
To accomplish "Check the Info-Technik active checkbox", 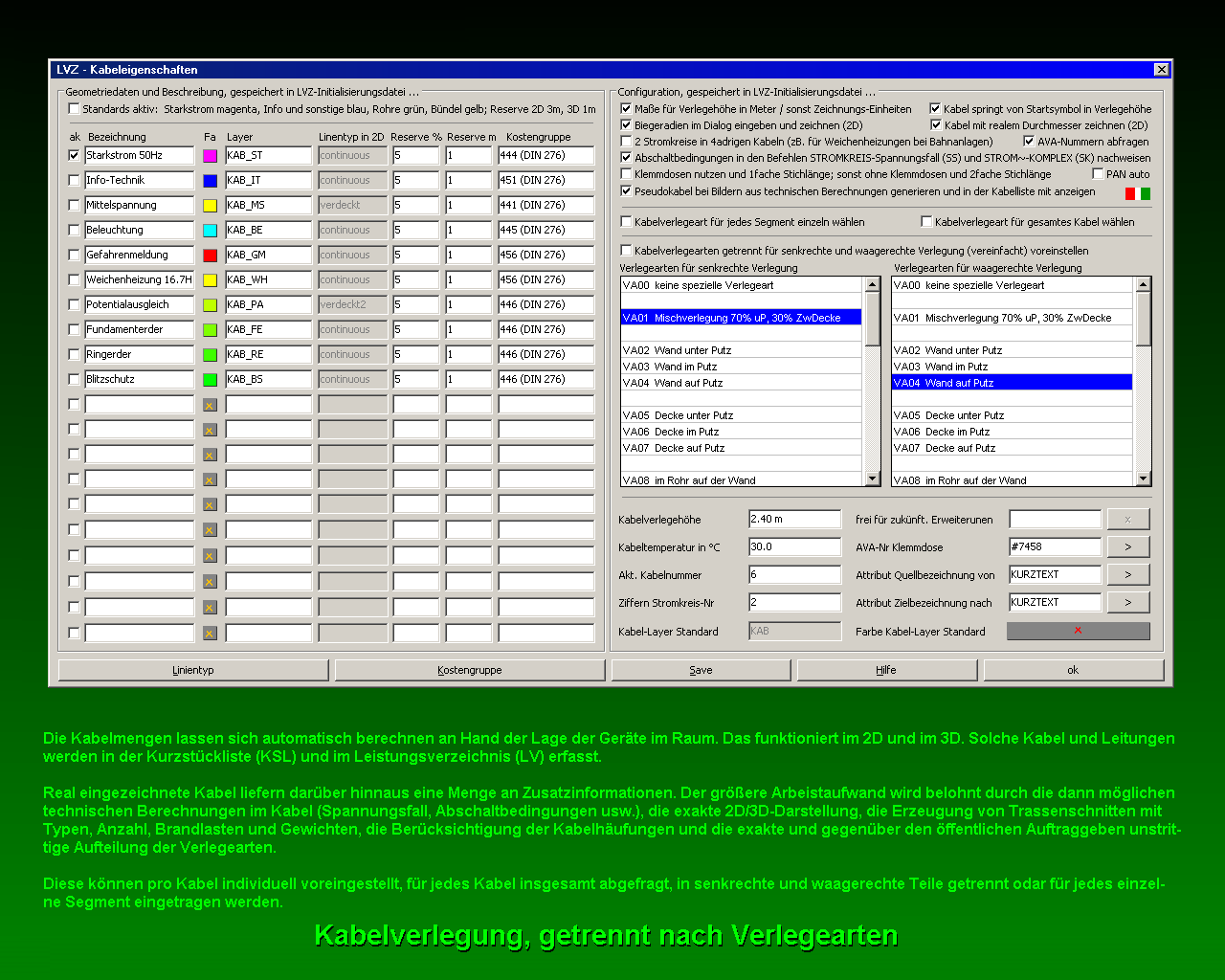I will (75, 180).
